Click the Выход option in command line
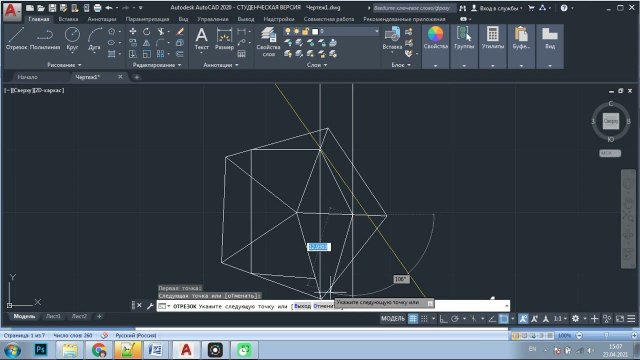 [302, 306]
